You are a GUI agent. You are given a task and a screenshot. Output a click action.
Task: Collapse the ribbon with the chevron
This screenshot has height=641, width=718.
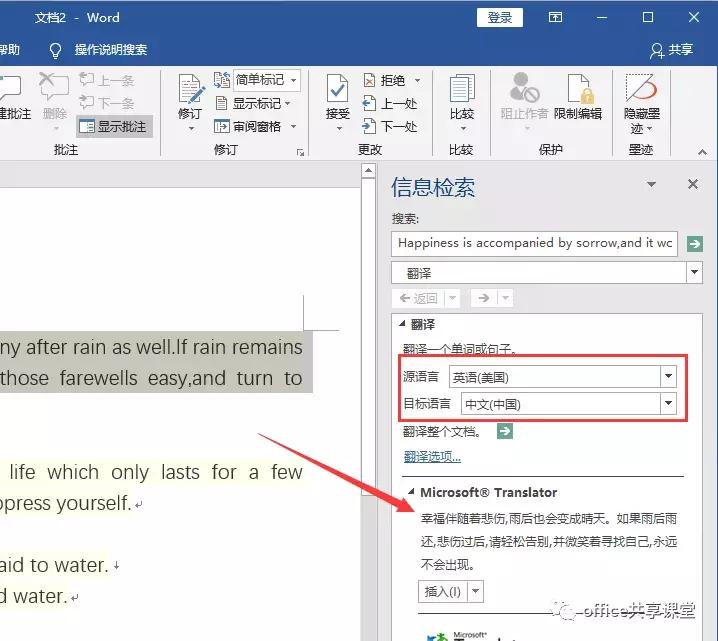click(702, 152)
